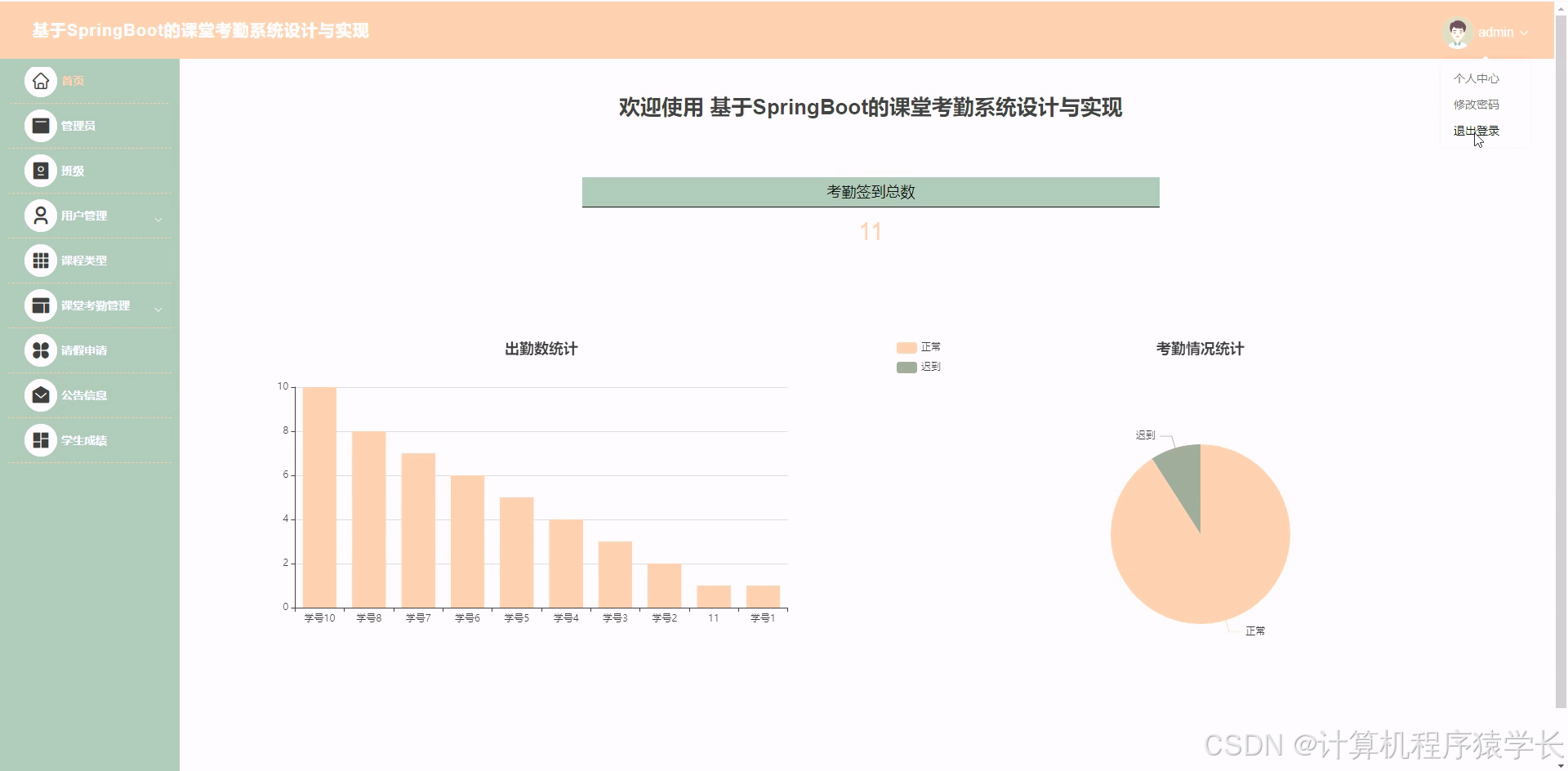Click the 公告信息 envelope icon
Viewport: 1568px width, 771px height.
click(40, 395)
